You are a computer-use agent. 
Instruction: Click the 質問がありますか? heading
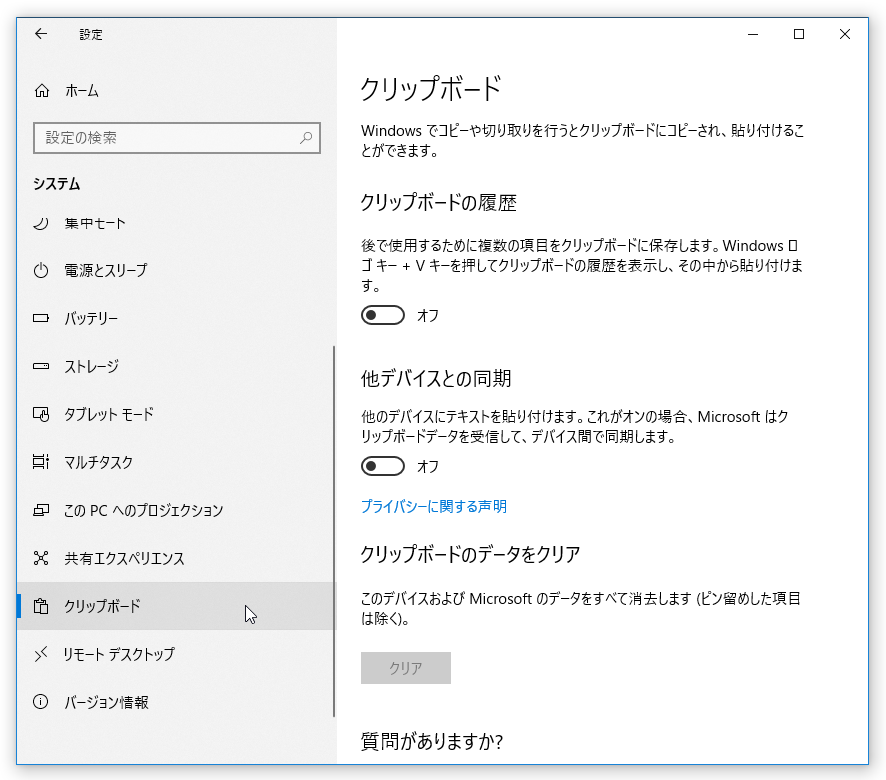pos(432,741)
